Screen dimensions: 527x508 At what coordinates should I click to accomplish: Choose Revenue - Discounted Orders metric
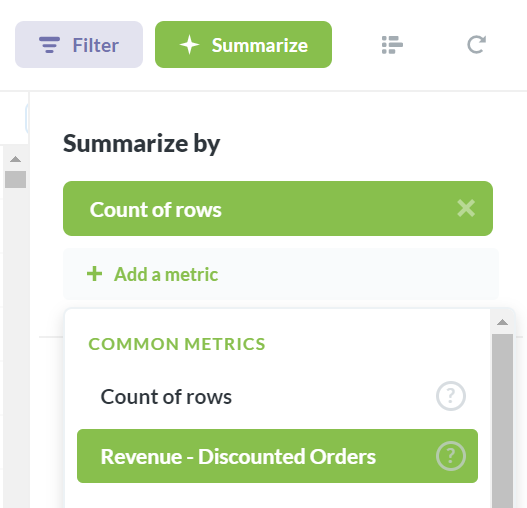click(x=277, y=456)
